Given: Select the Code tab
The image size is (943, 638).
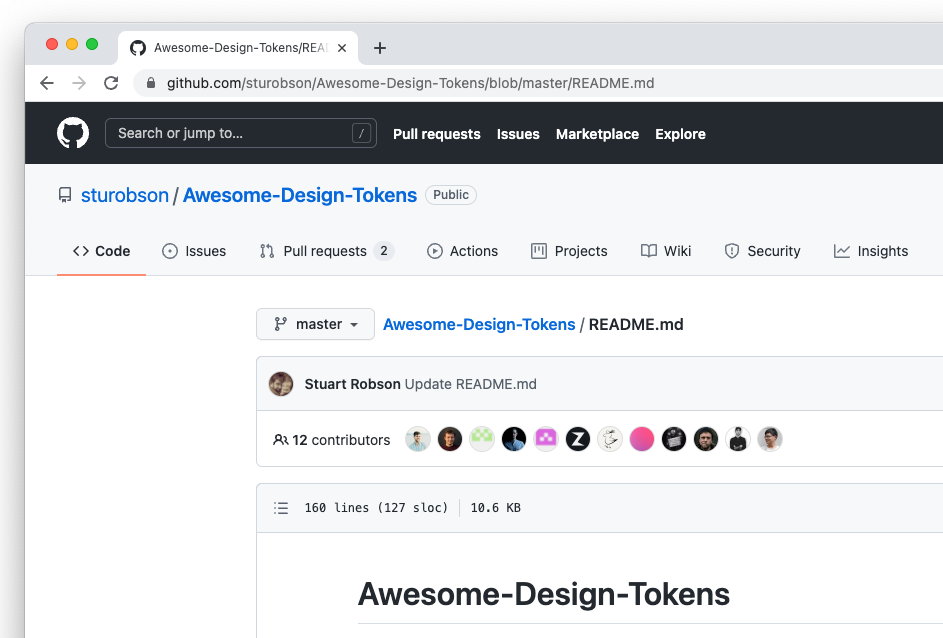Looking at the screenshot, I should [x=101, y=251].
